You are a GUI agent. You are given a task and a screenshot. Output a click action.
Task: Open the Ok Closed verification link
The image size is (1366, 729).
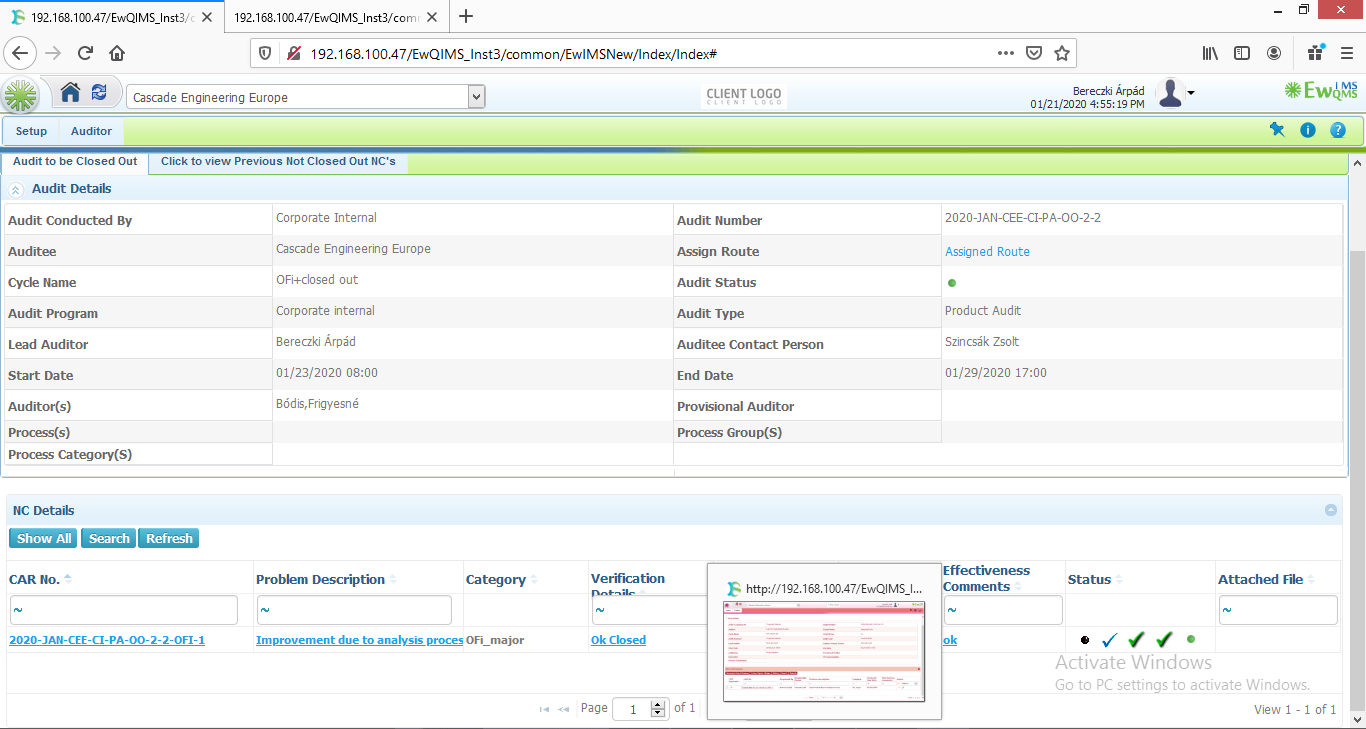[x=618, y=640]
